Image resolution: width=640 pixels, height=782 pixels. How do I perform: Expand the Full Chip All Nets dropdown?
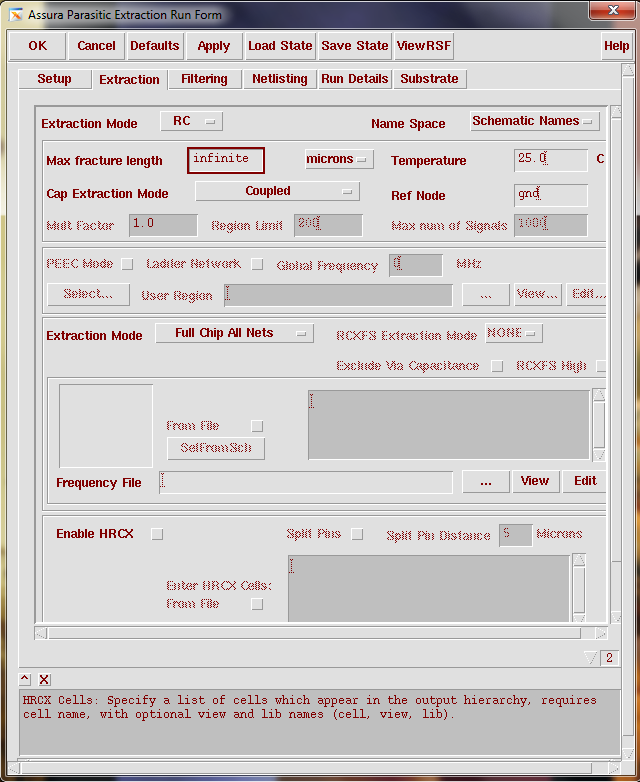coord(234,333)
